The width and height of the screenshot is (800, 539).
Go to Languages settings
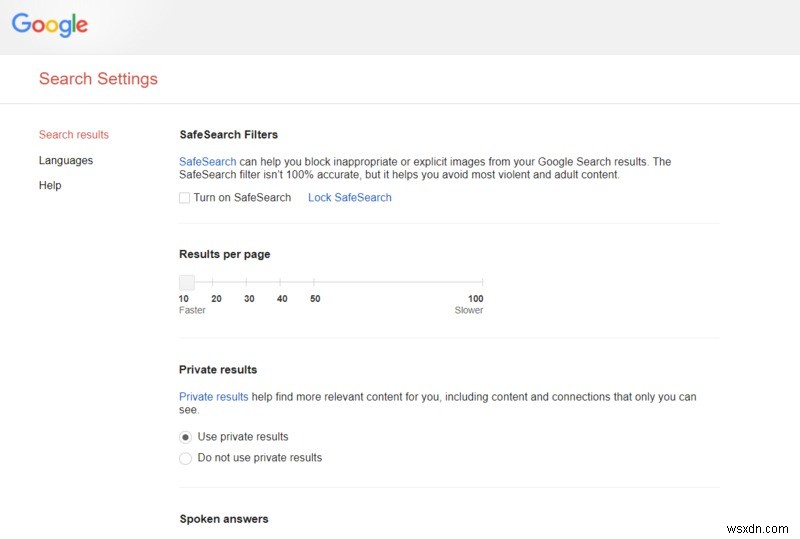[x=66, y=160]
